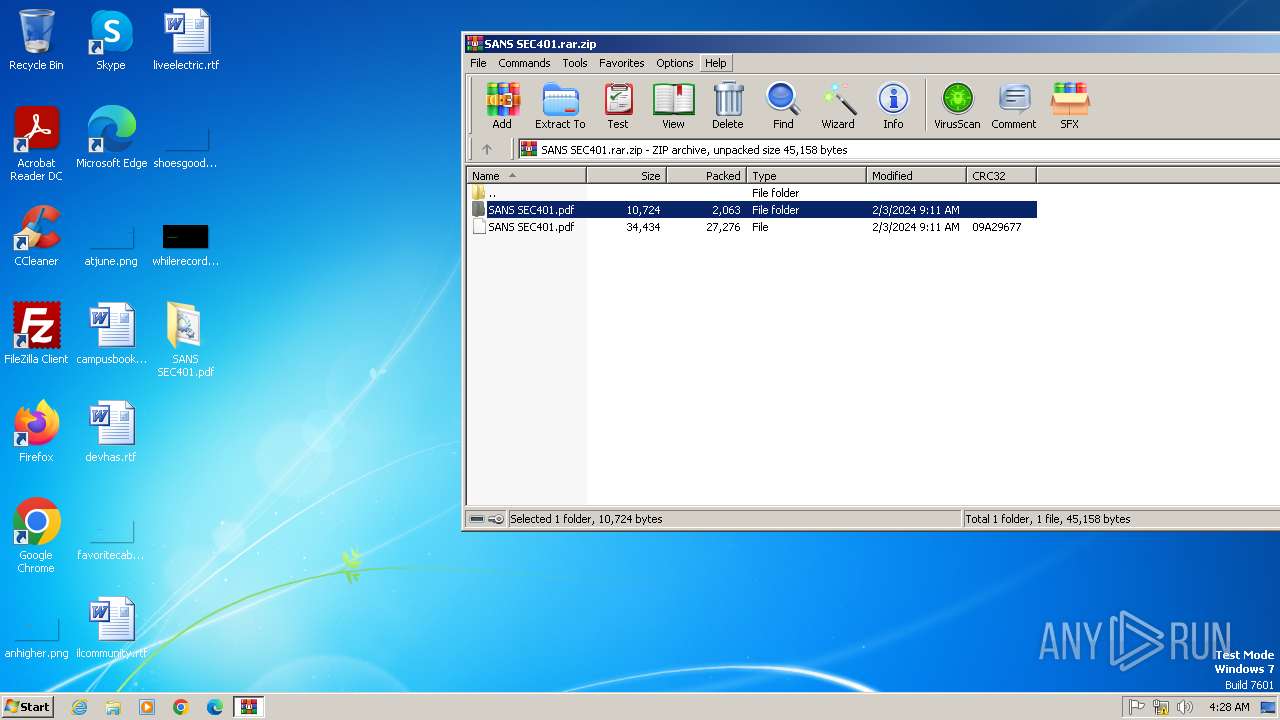The image size is (1280, 720).
Task: Open the Tools menu
Action: click(575, 63)
